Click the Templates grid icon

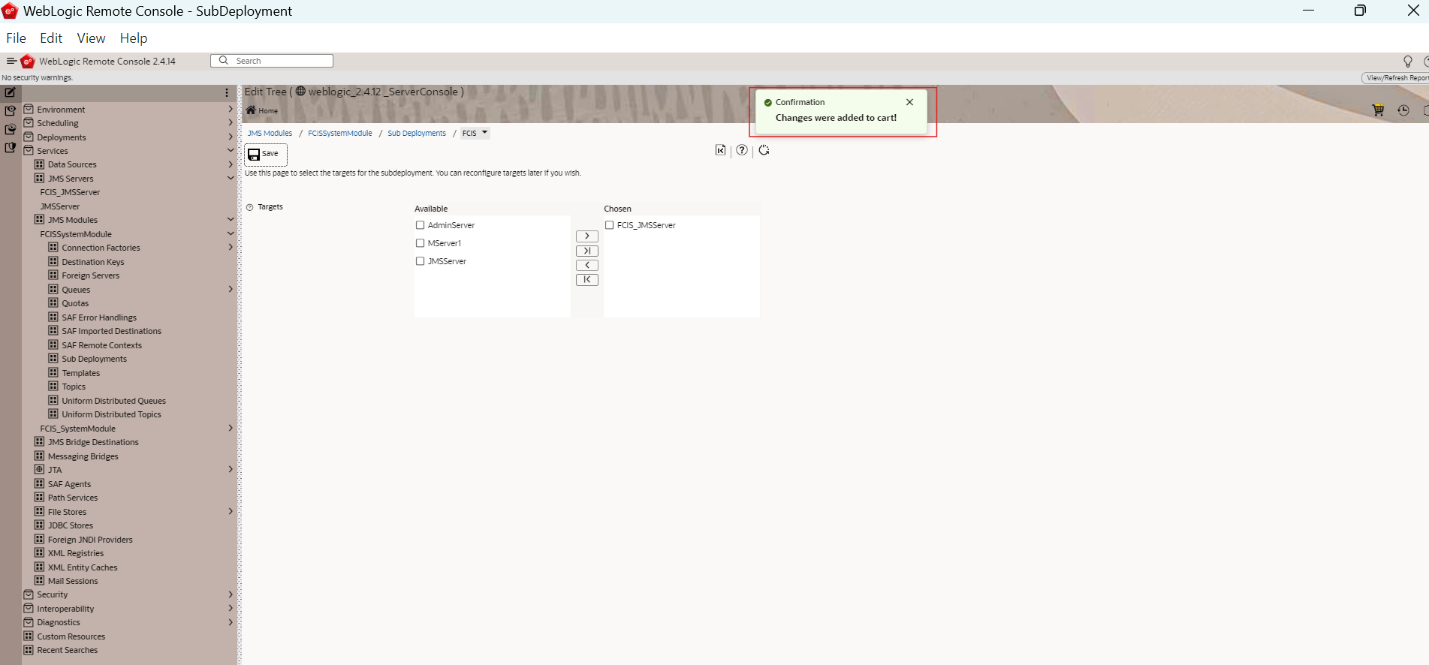(53, 373)
